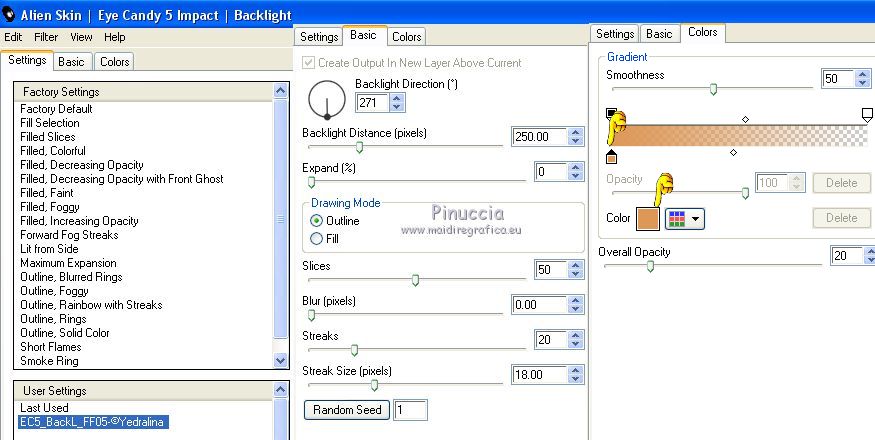The height and width of the screenshot is (440, 875).
Task: Select Last Used in User Settings
Action: click(44, 408)
